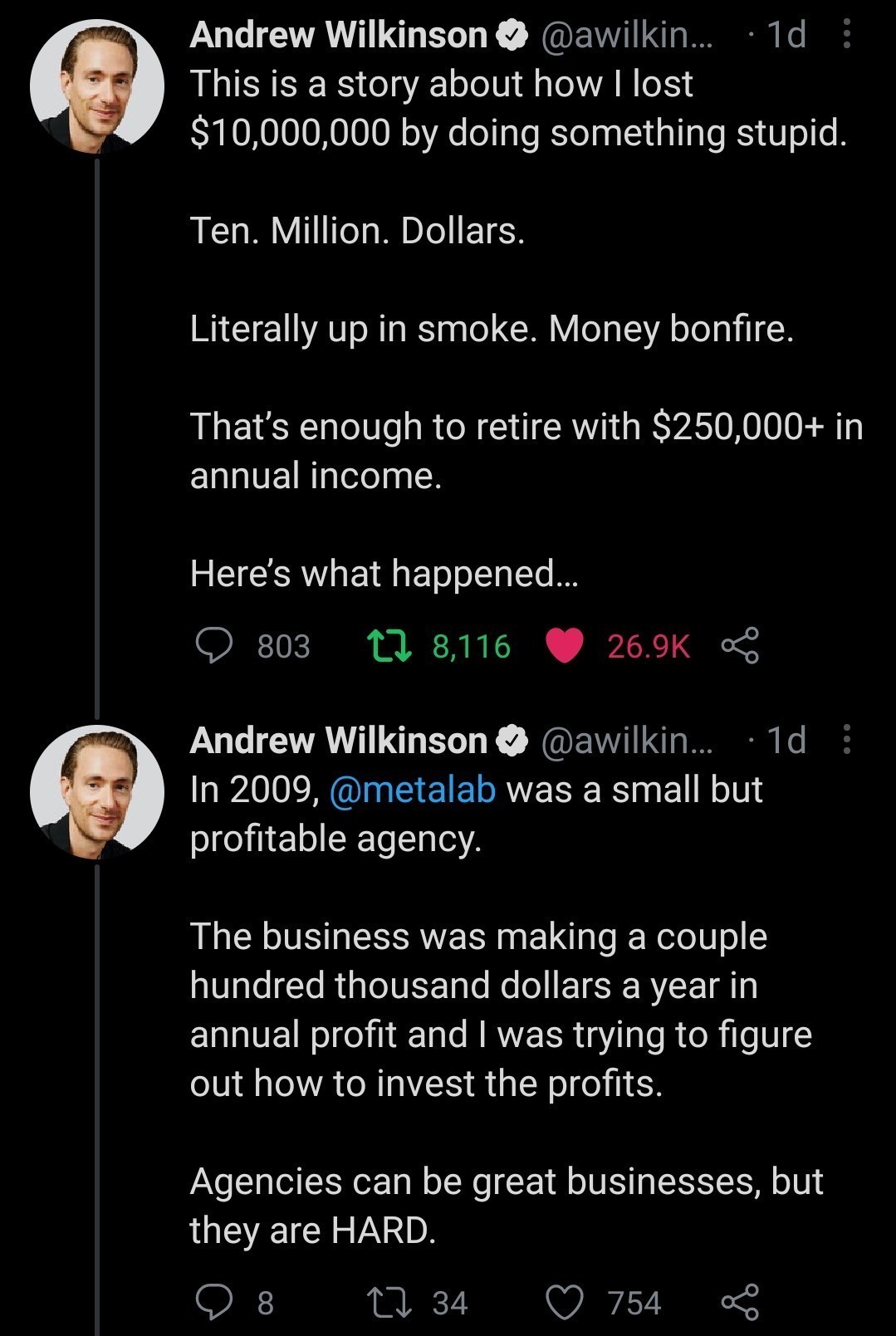The width and height of the screenshot is (896, 1336).
Task: Reply to the $10,000,000 story tweet
Action: click(x=214, y=646)
